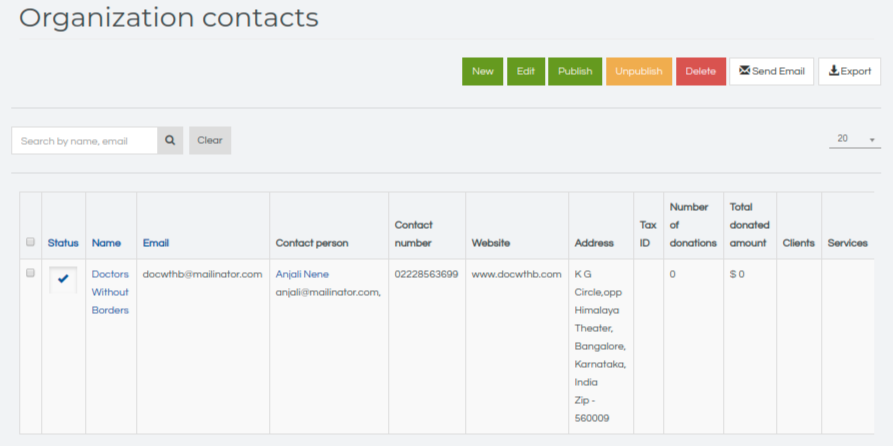
Task: Click the envelope icon on Send Email
Action: point(744,71)
